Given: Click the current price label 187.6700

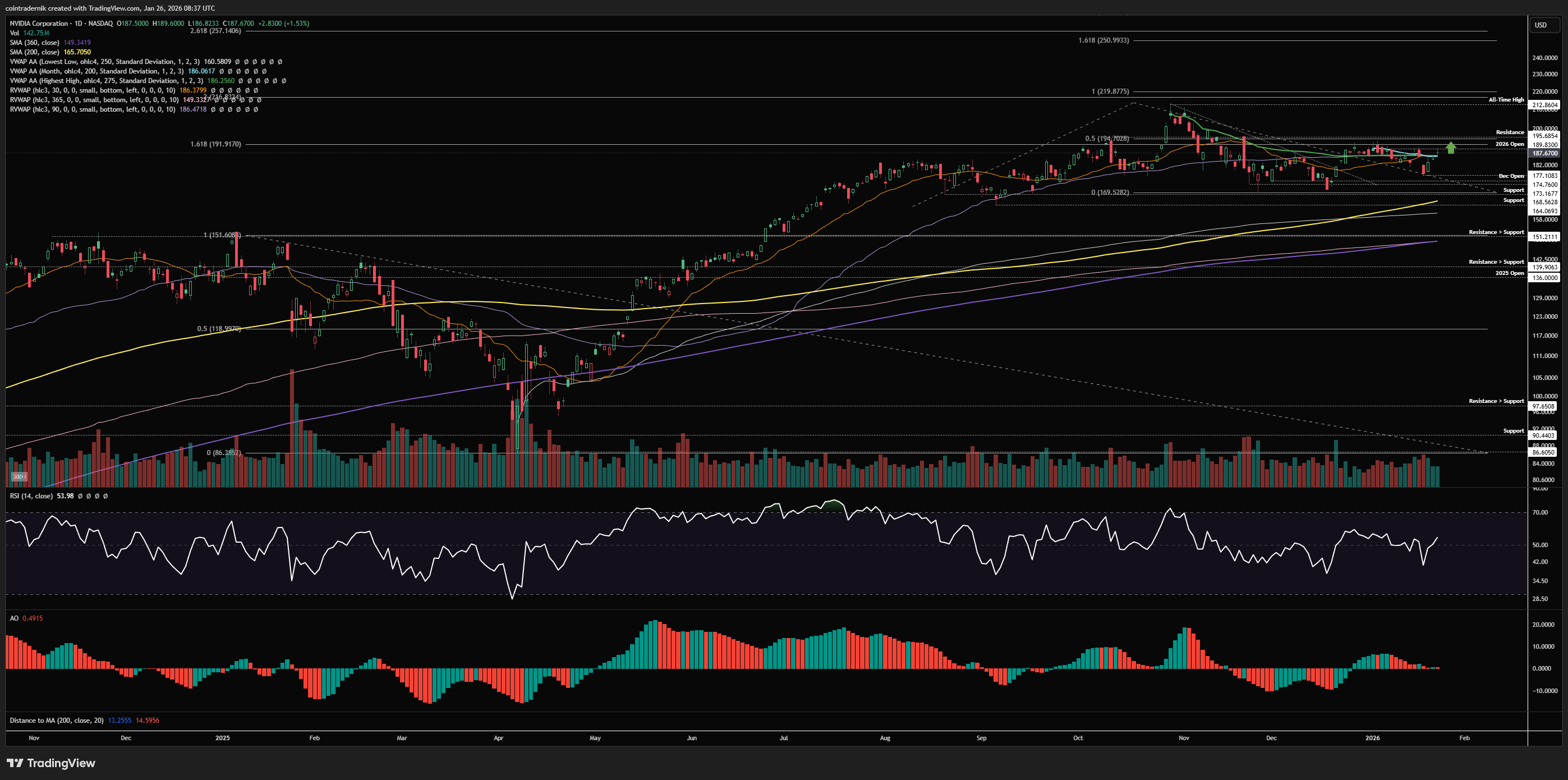Looking at the screenshot, I should pyautogui.click(x=1544, y=153).
